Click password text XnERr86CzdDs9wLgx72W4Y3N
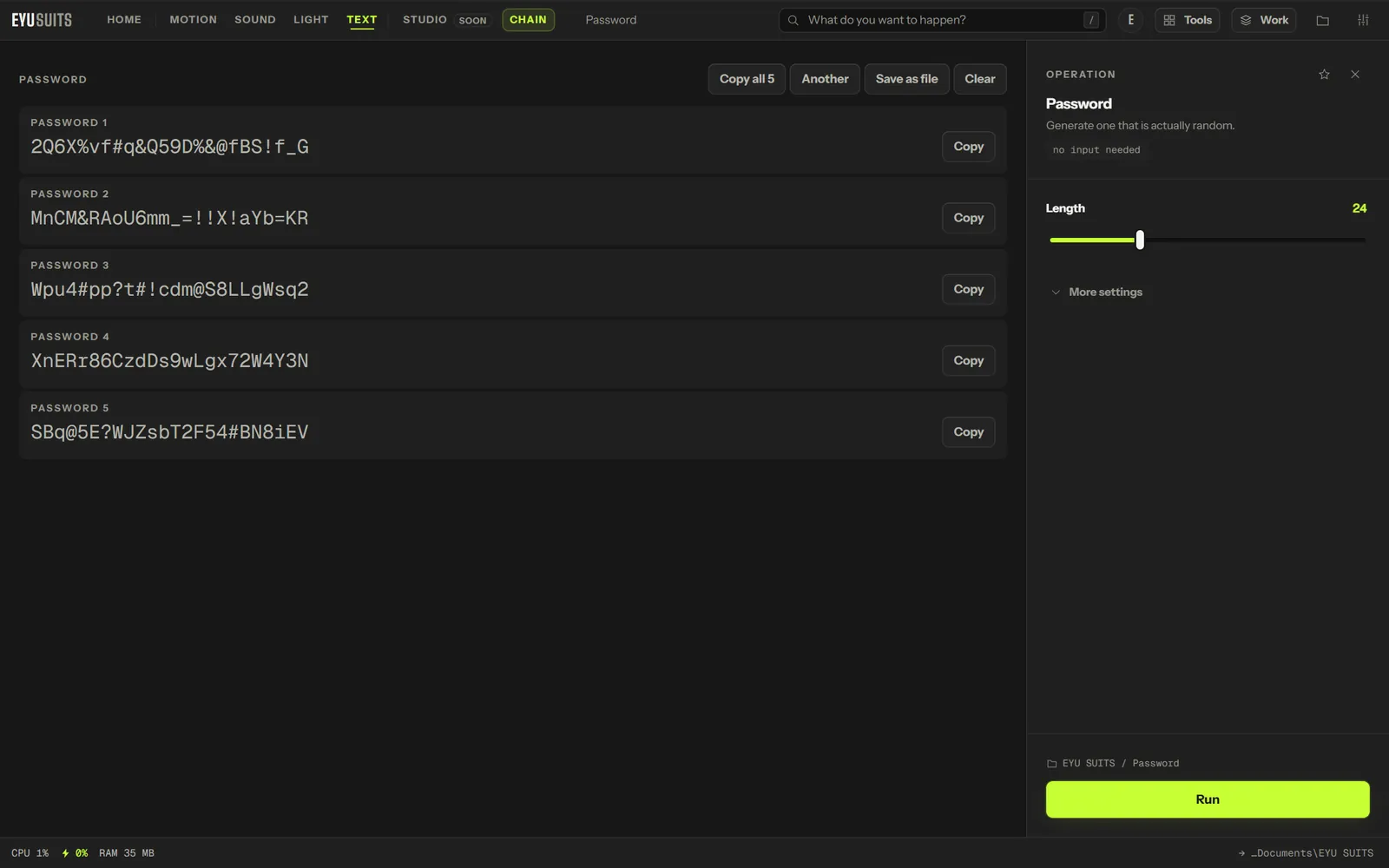The width and height of the screenshot is (1389, 868). tap(169, 361)
